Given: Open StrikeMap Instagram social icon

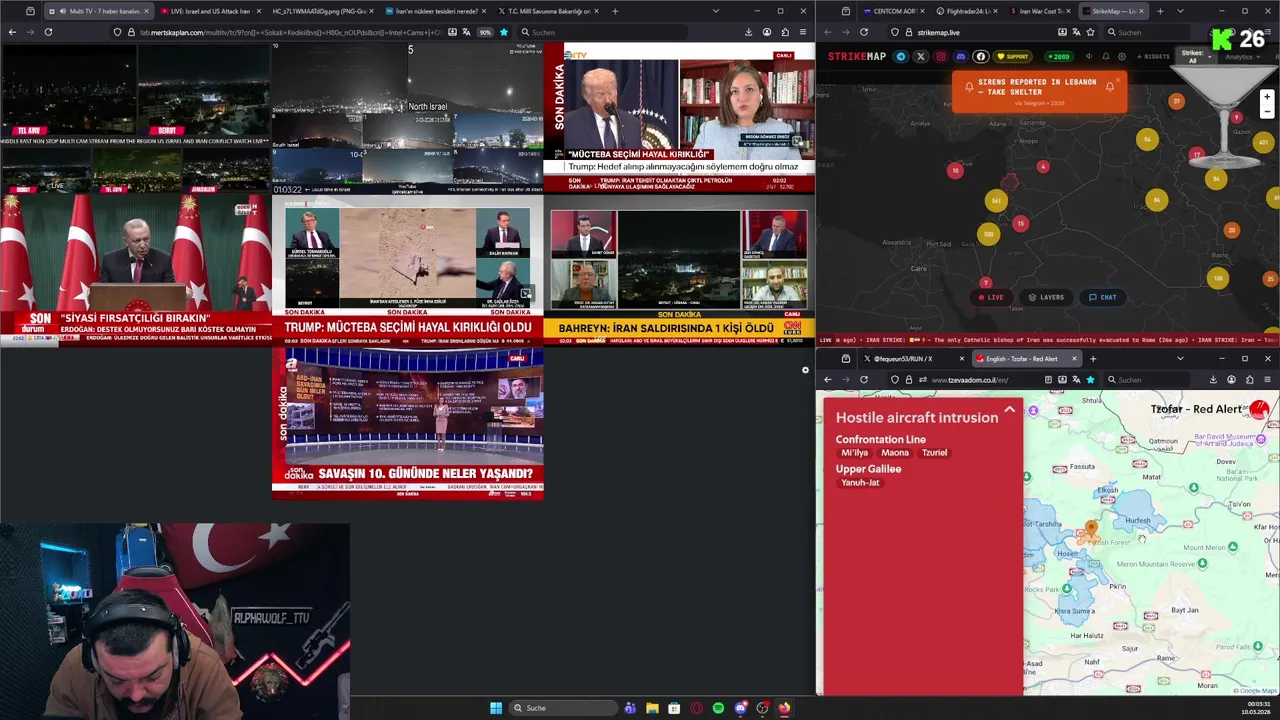Looking at the screenshot, I should tap(941, 56).
